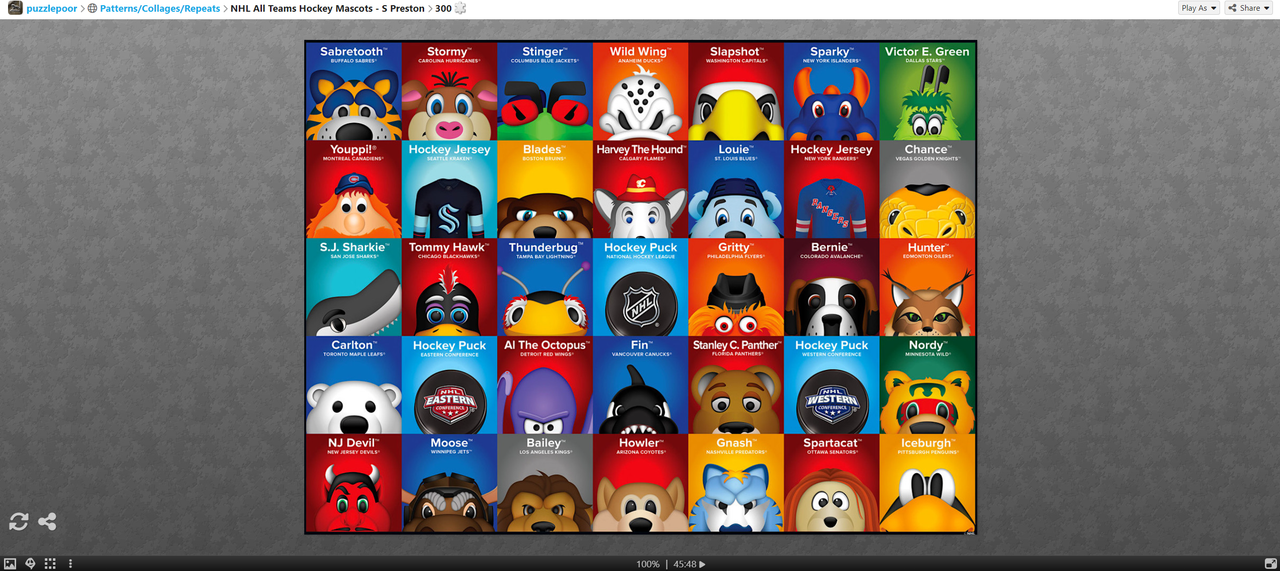Image resolution: width=1280 pixels, height=571 pixels.
Task: Click the Western Conference Hockey Puck tile
Action: [831, 385]
